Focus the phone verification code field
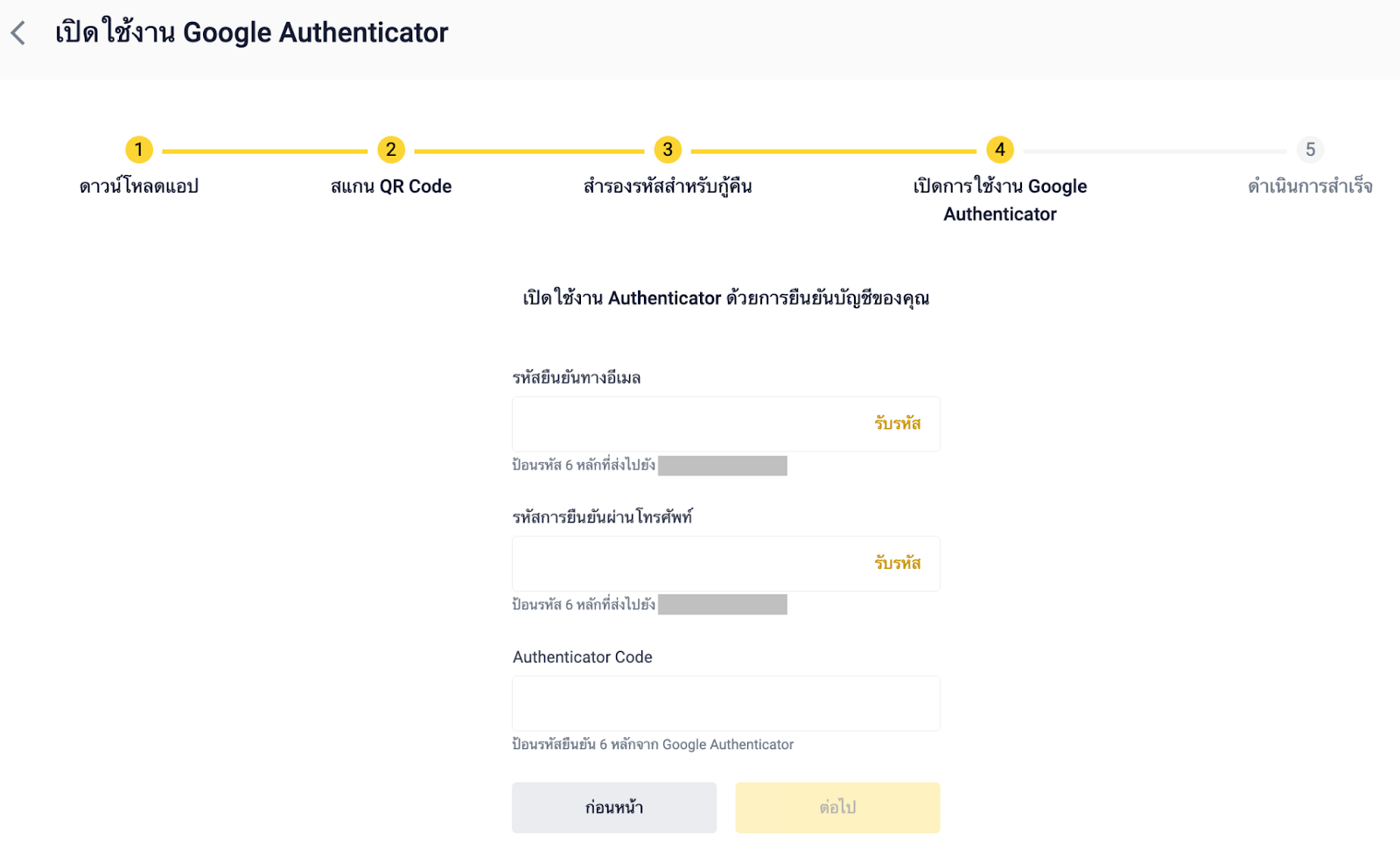 click(687, 564)
